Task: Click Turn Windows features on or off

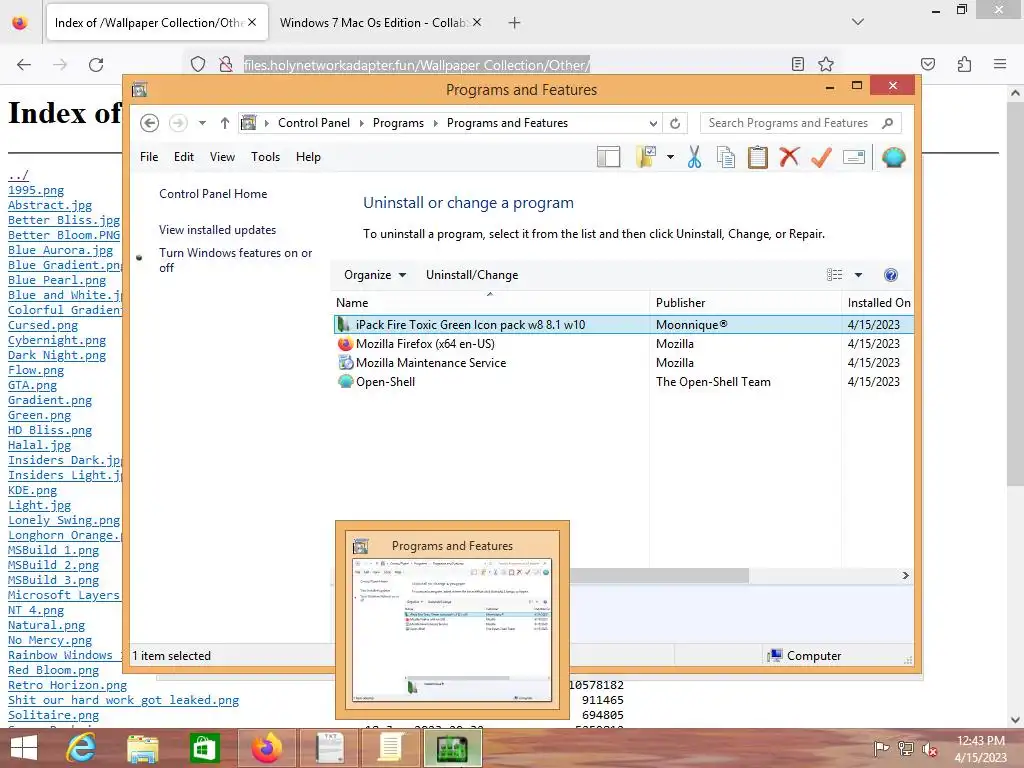Action: 235,260
